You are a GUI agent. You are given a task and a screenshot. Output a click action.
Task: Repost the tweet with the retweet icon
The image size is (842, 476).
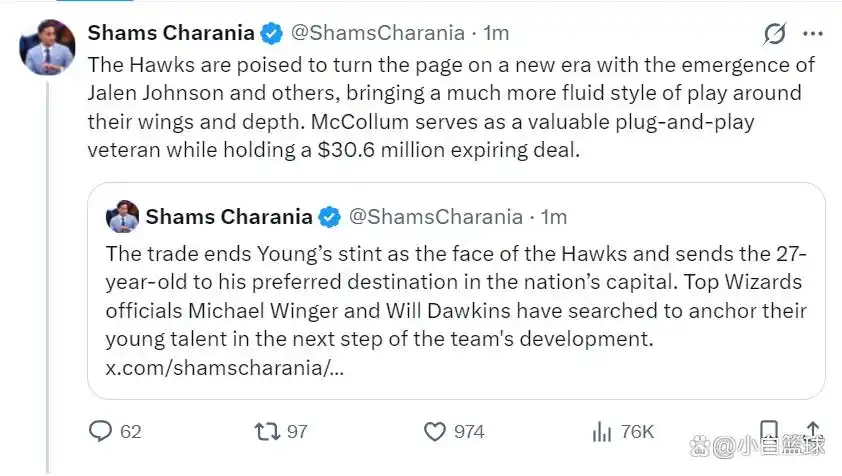(266, 431)
